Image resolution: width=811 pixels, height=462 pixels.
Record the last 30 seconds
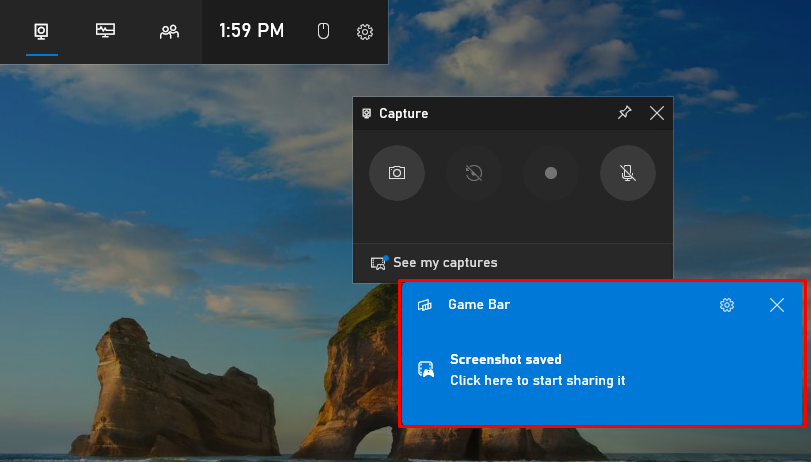tap(474, 173)
